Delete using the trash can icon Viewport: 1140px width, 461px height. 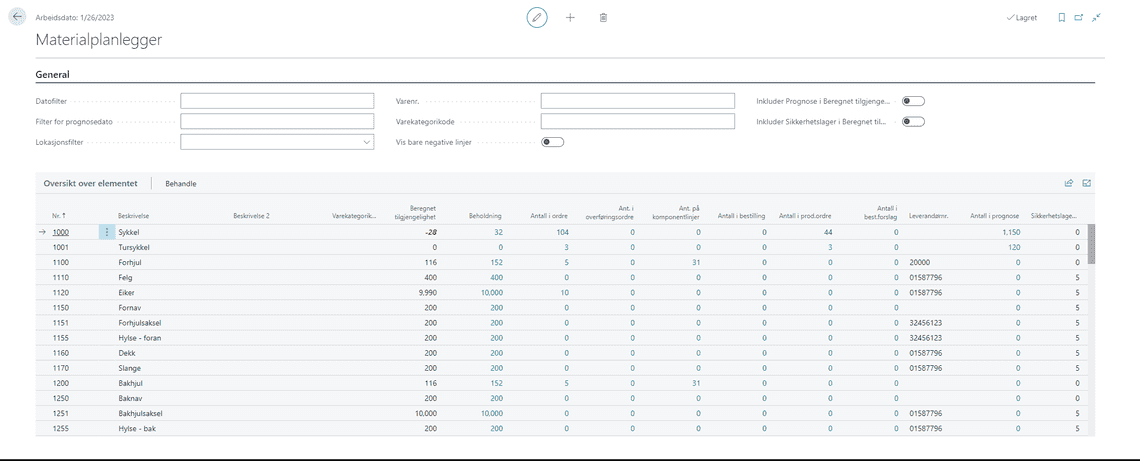pyautogui.click(x=603, y=17)
